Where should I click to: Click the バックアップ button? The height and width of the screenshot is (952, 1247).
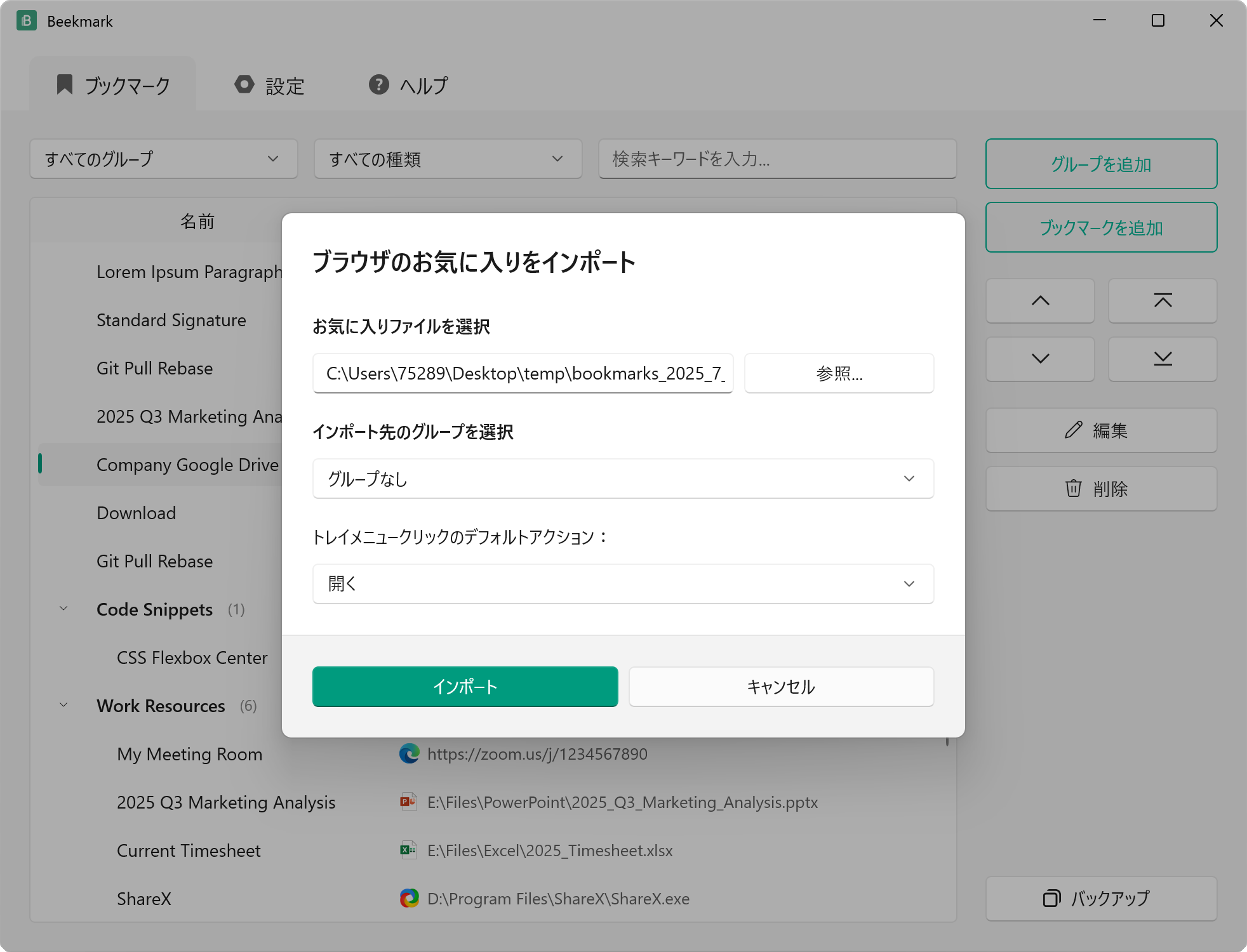click(1101, 899)
